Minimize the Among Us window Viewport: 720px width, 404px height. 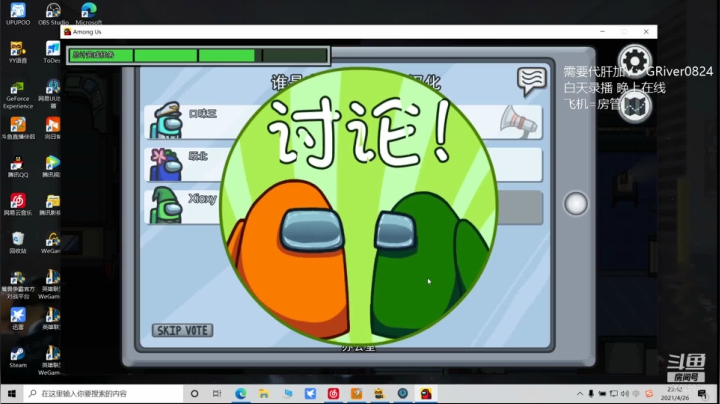tap(602, 32)
